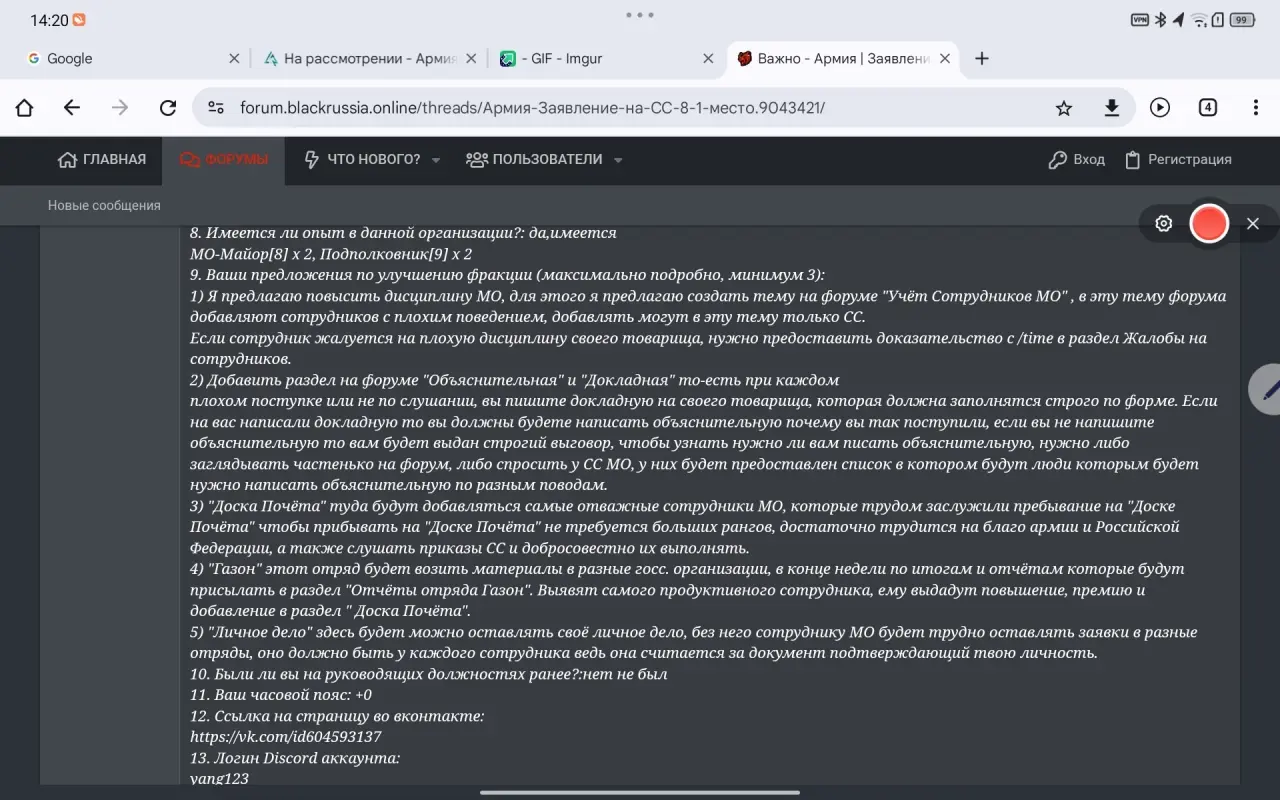Screen dimensions: 1280x800
Task: Click the media play button in toolbar
Action: (1160, 108)
